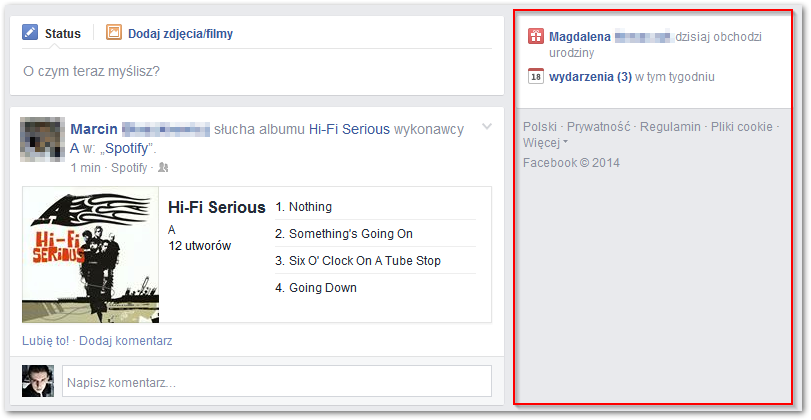This screenshot has width=811, height=420.
Task: Open the 'Pliki cookie' footer link
Action: (742, 127)
